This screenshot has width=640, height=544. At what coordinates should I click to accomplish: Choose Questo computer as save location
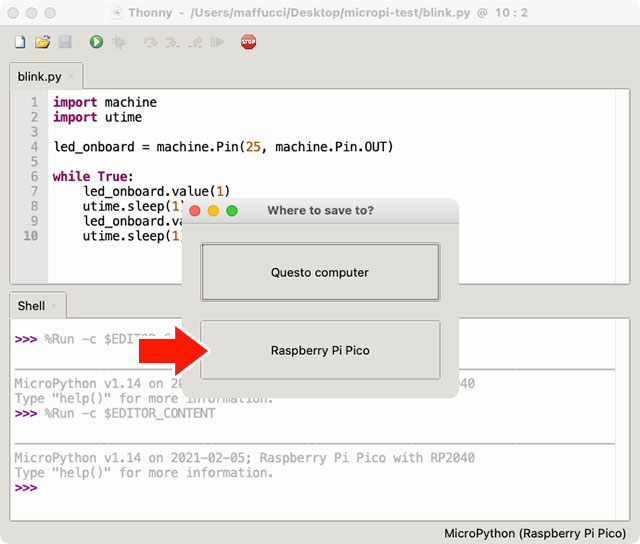(320, 272)
